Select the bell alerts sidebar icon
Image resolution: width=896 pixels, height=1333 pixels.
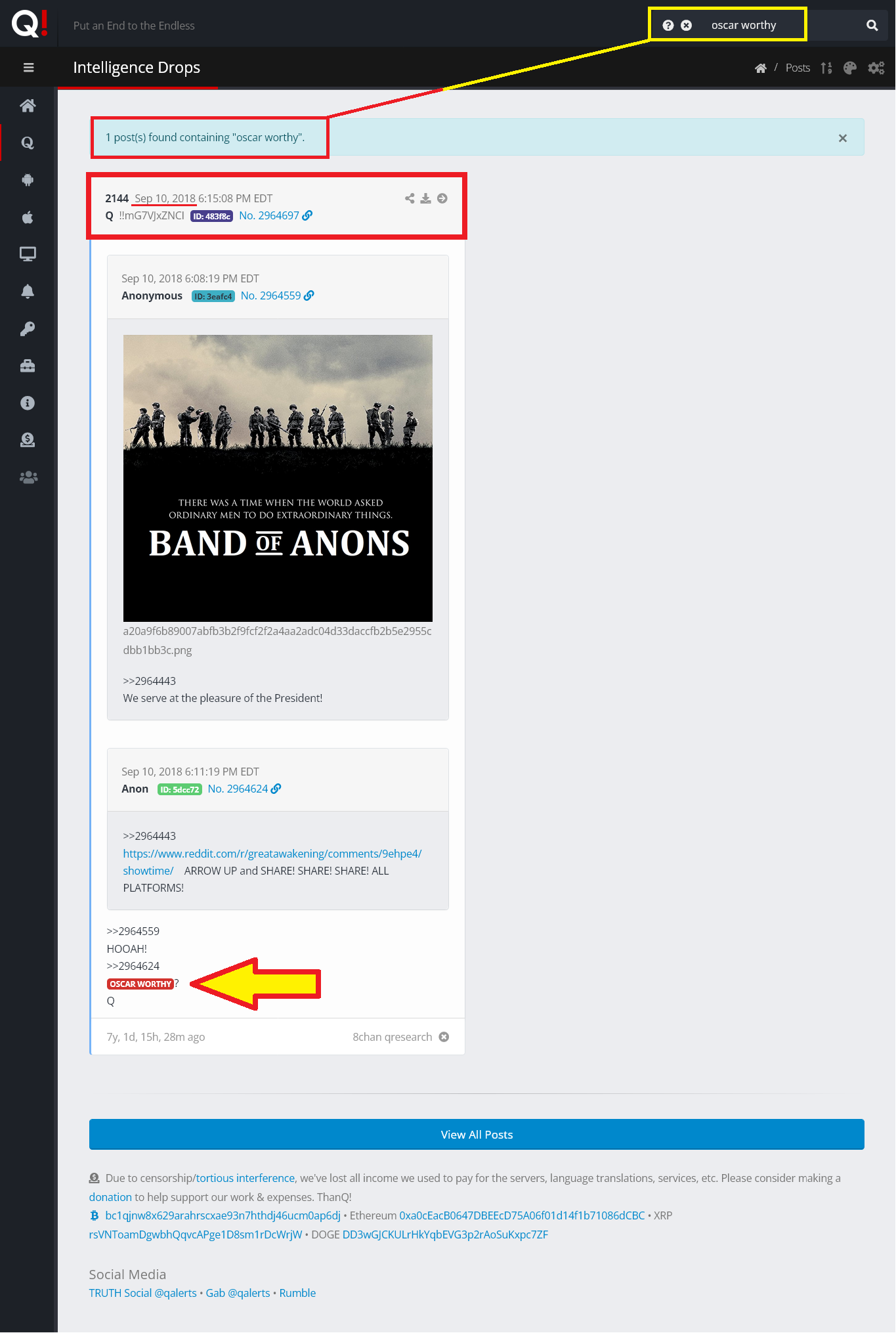pos(28,292)
